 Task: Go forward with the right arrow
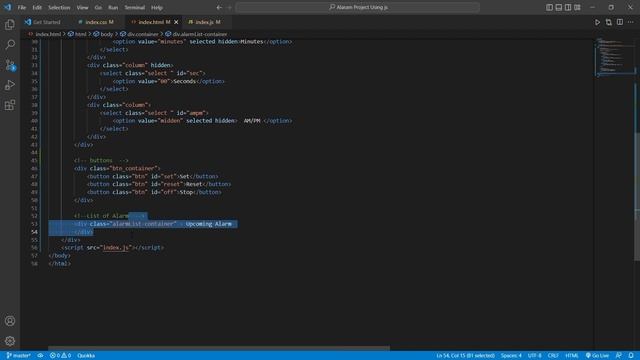(229, 7)
